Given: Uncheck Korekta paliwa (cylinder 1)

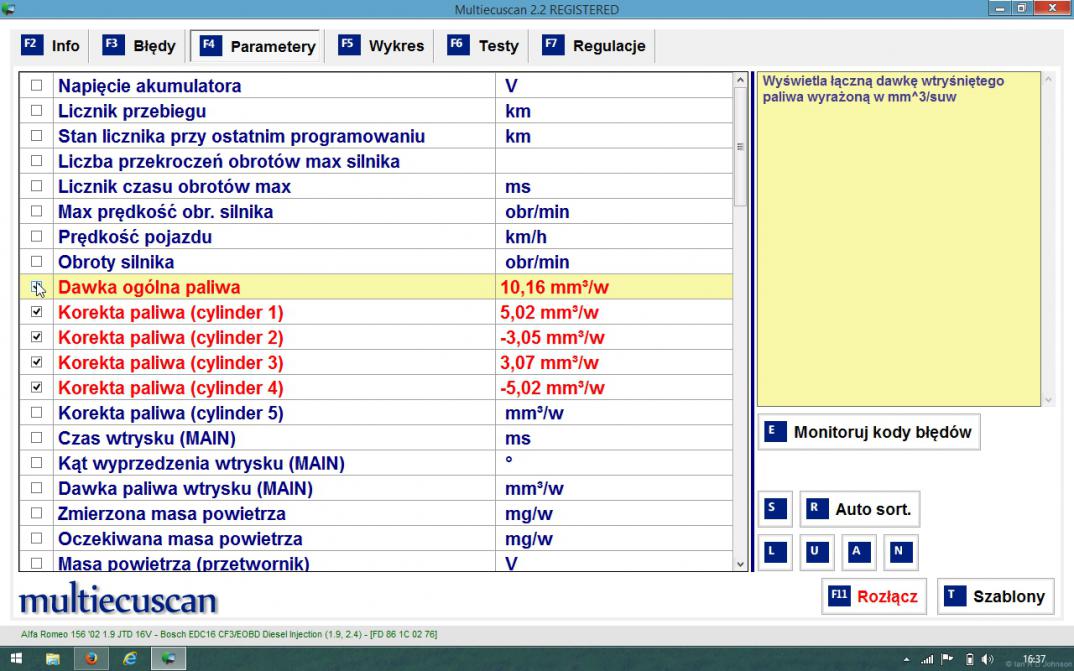Looking at the screenshot, I should [x=36, y=312].
